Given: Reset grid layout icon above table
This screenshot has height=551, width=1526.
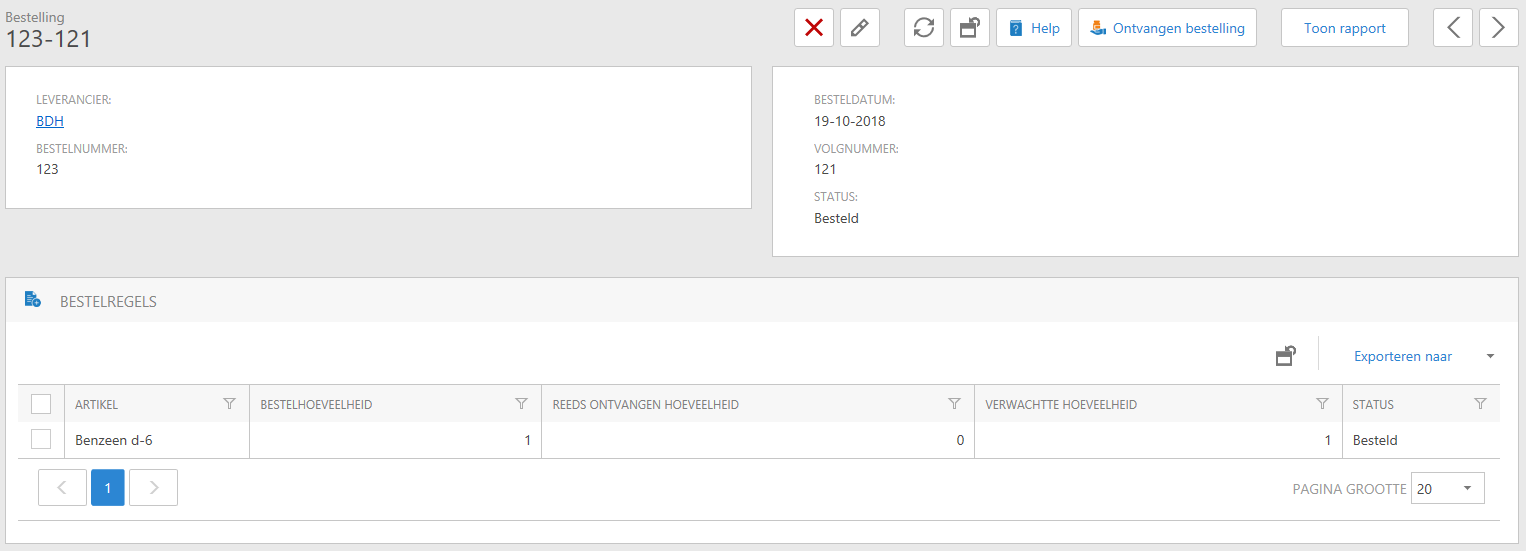Looking at the screenshot, I should point(1286,355).
